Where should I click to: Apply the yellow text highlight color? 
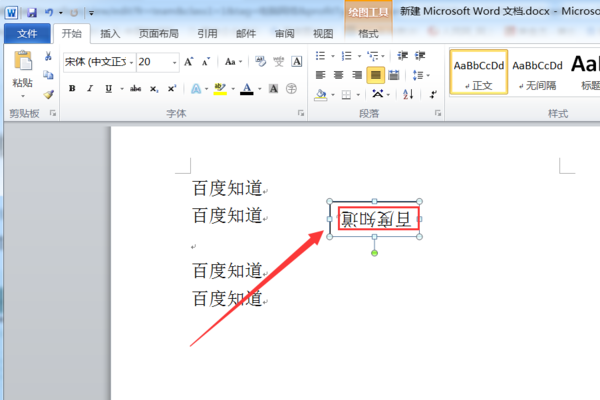(220, 89)
